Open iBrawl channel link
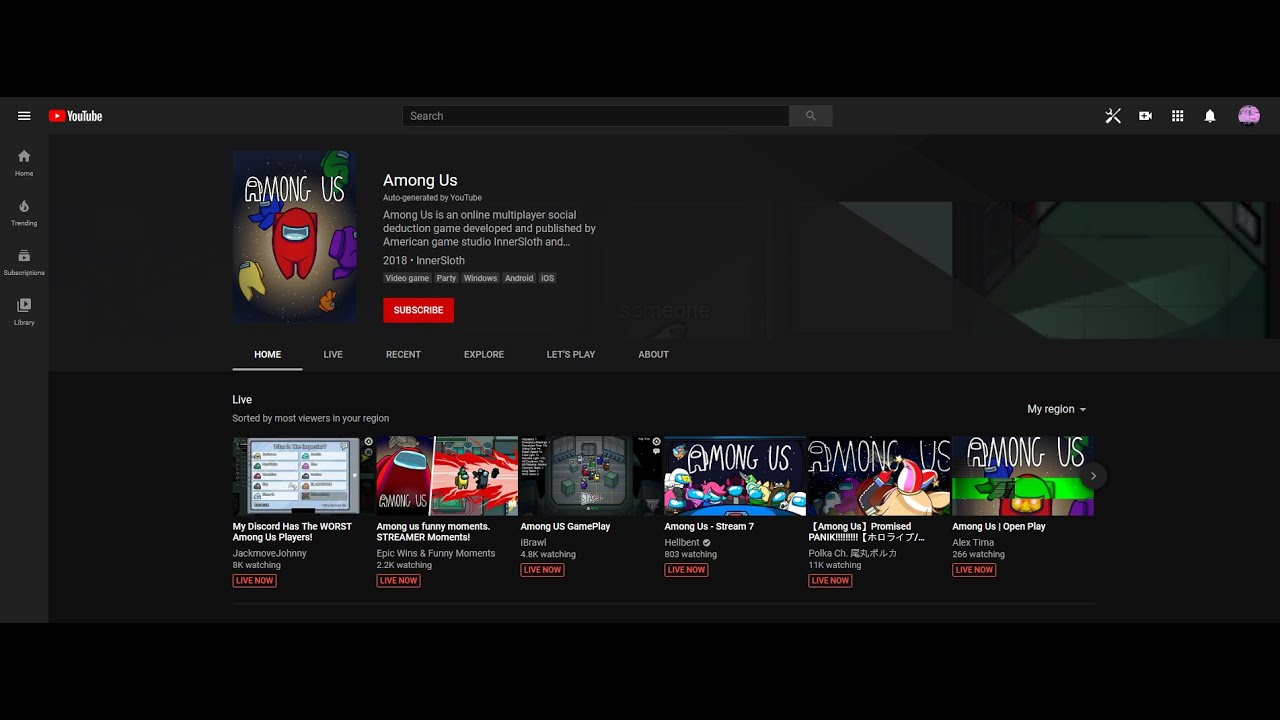 (533, 543)
